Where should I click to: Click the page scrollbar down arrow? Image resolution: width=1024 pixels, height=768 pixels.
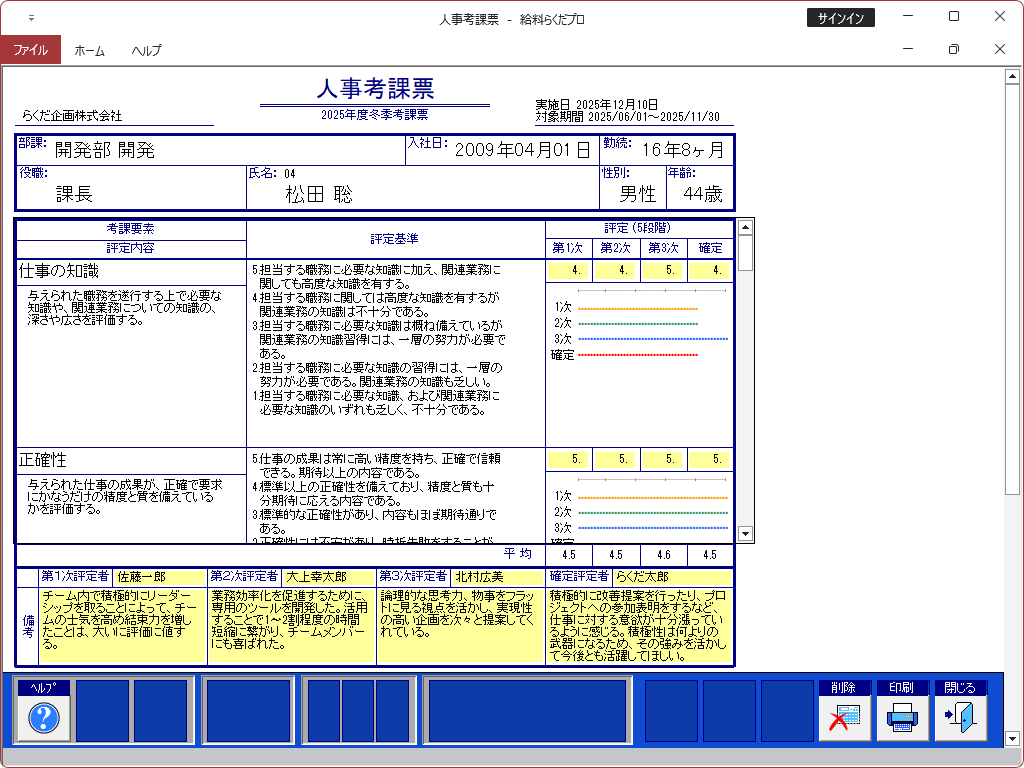[x=1011, y=739]
